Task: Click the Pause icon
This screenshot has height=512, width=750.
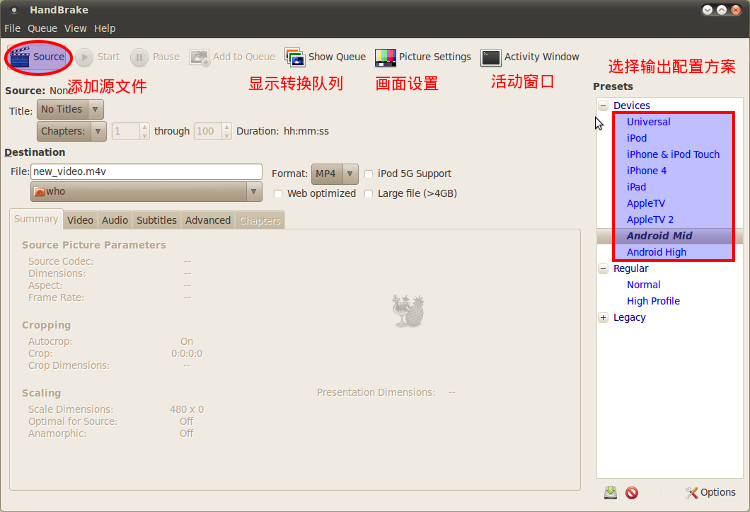Action: (x=139, y=57)
